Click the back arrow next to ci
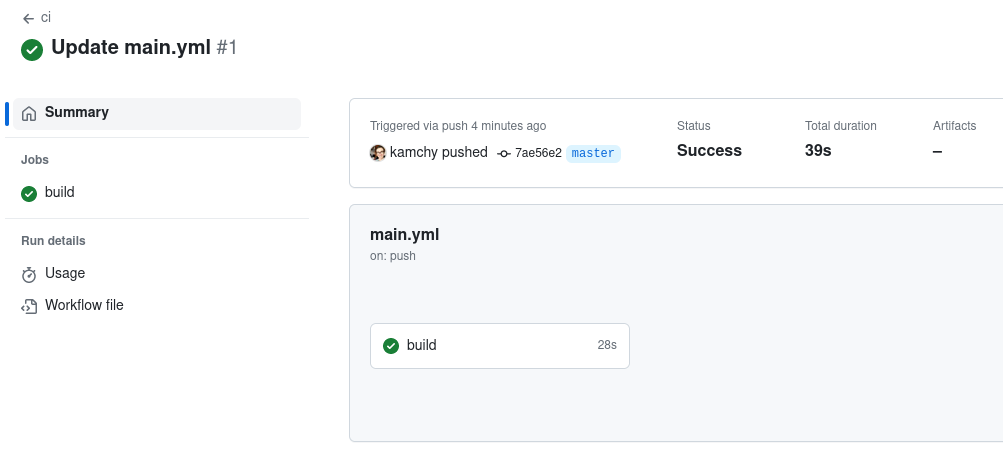The width and height of the screenshot is (1003, 460). click(x=28, y=18)
